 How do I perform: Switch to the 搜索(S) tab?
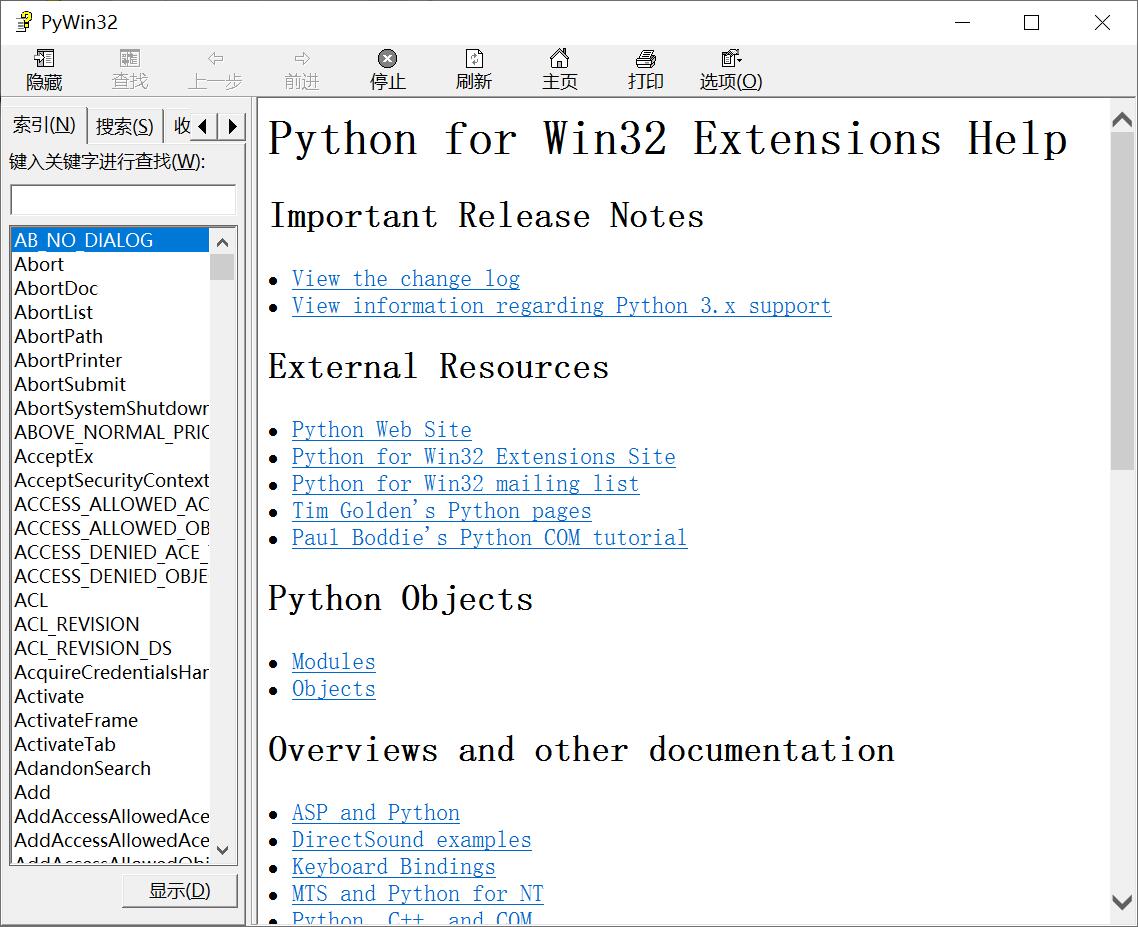[x=124, y=125]
